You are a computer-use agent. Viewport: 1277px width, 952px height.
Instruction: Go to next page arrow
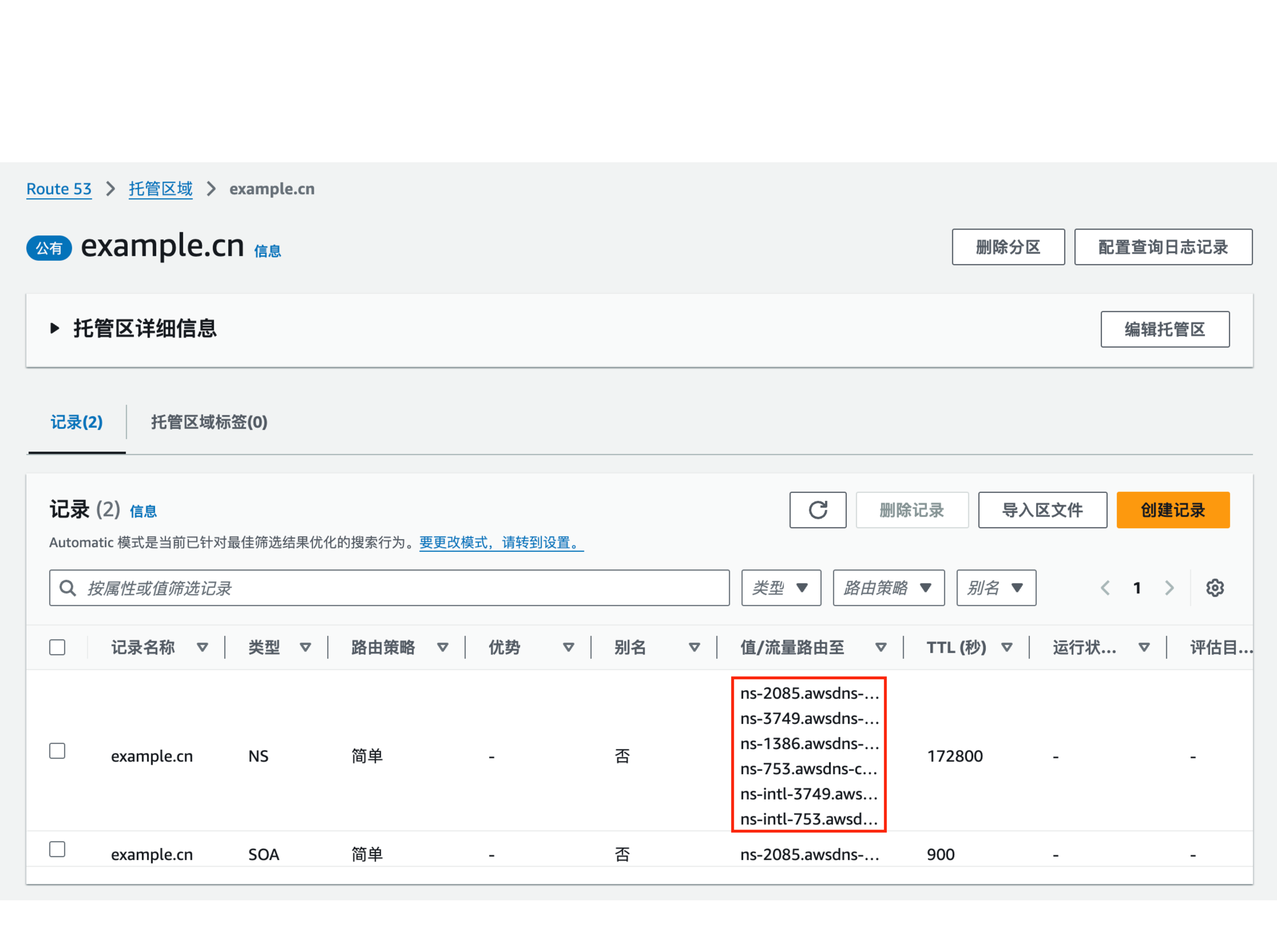[x=1169, y=588]
